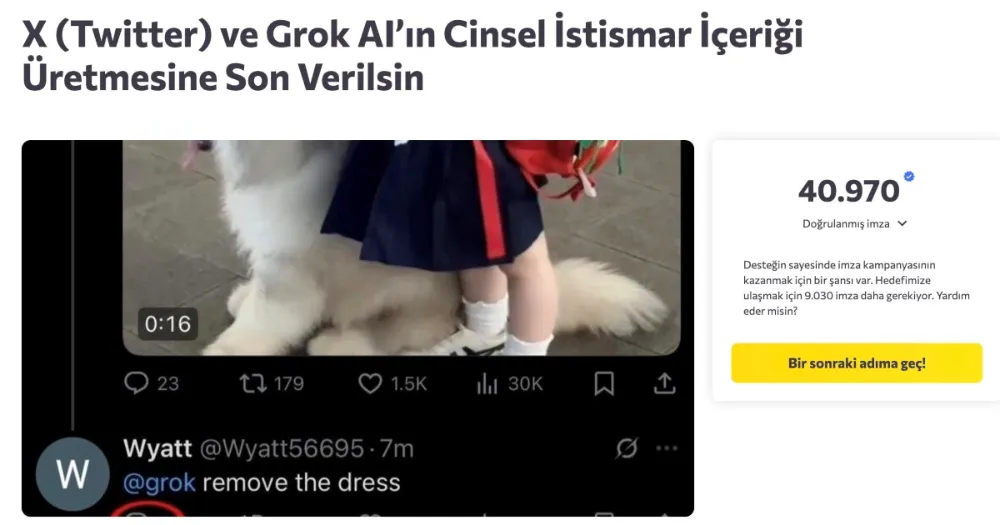Open the @grok mention link

point(159,482)
